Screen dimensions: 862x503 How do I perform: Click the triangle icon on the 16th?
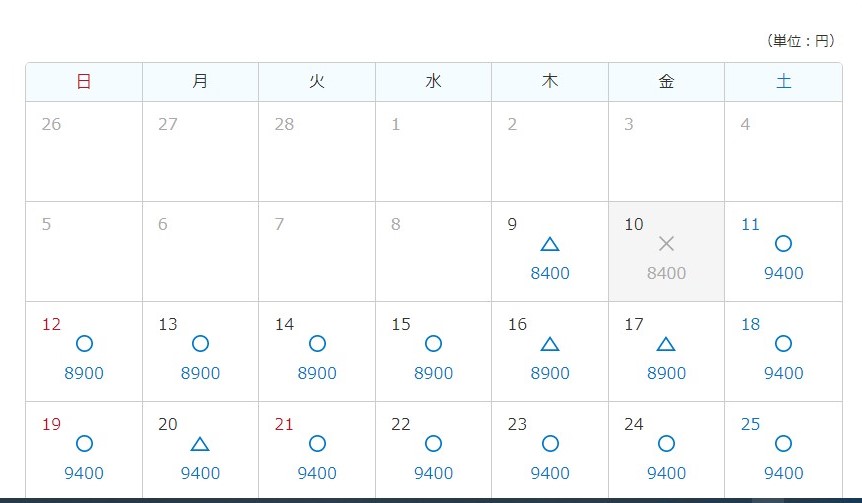(550, 344)
